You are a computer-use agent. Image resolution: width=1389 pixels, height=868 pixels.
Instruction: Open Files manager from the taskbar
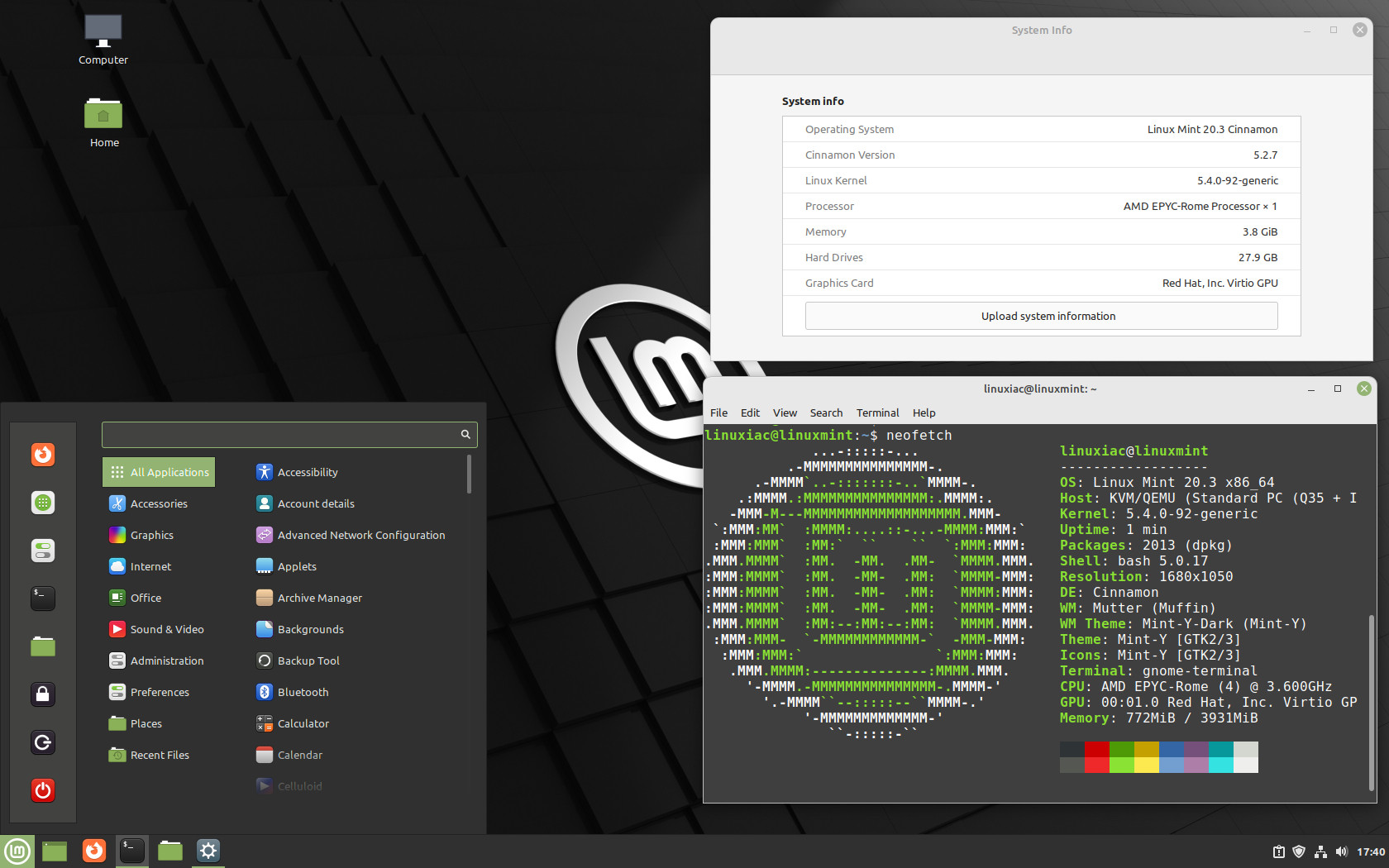(x=170, y=851)
